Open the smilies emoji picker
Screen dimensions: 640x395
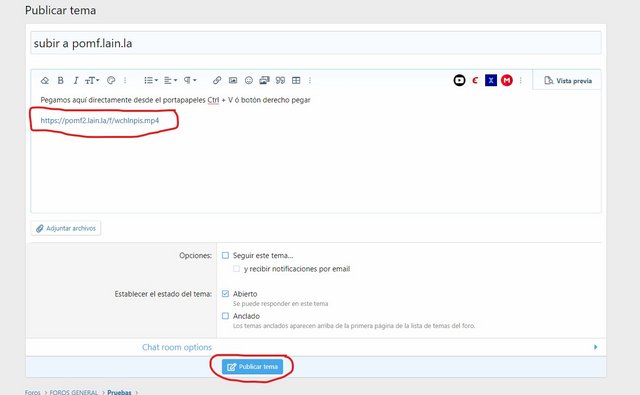(249, 80)
